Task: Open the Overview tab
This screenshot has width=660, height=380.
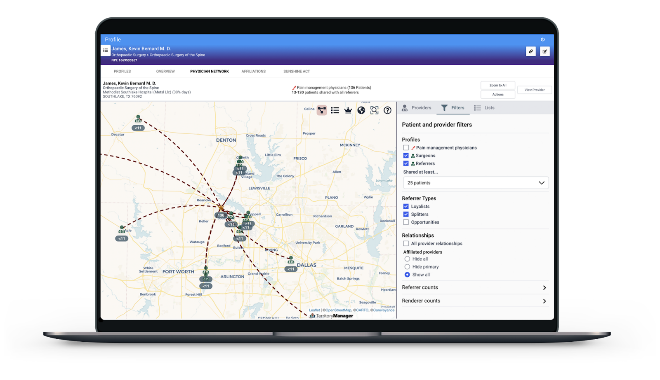Action: pos(165,72)
